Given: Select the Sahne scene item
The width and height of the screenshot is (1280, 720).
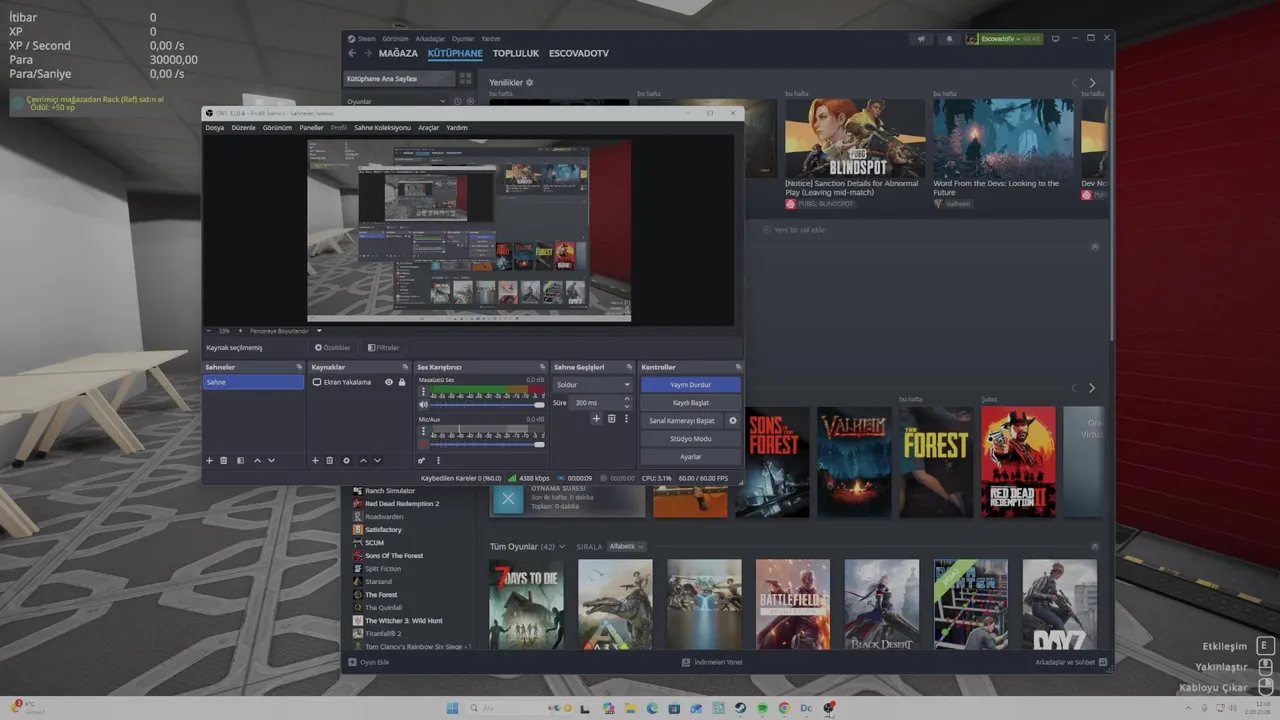Looking at the screenshot, I should [x=254, y=382].
